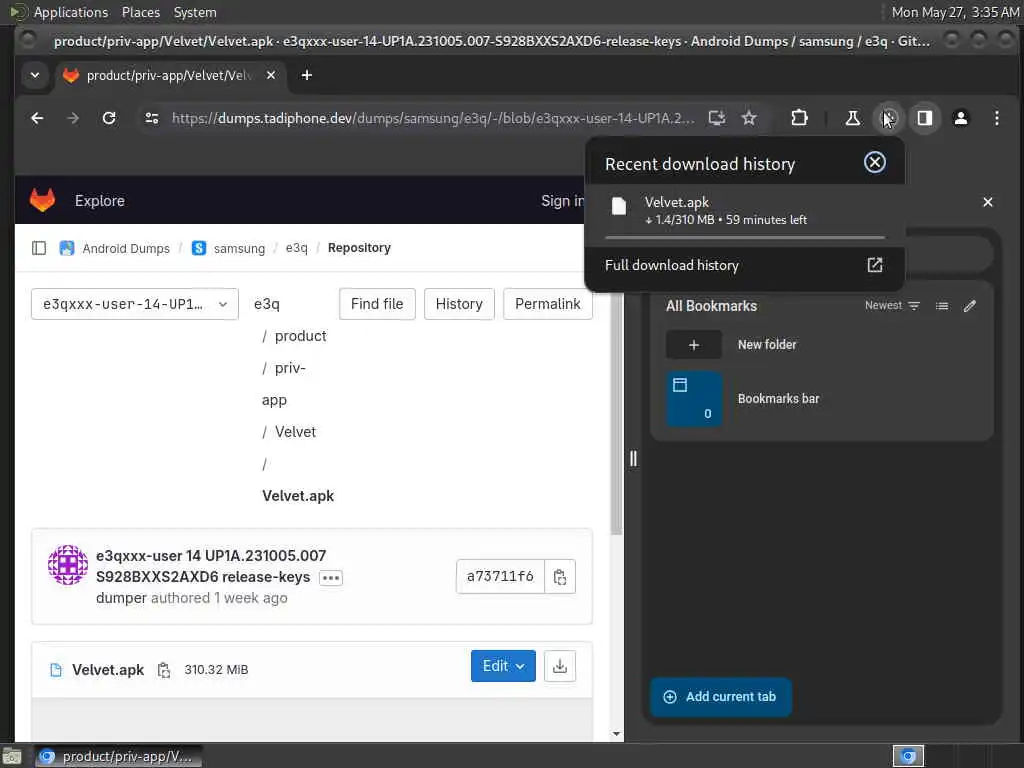Click Add current tab button
The image size is (1024, 768).
[721, 697]
